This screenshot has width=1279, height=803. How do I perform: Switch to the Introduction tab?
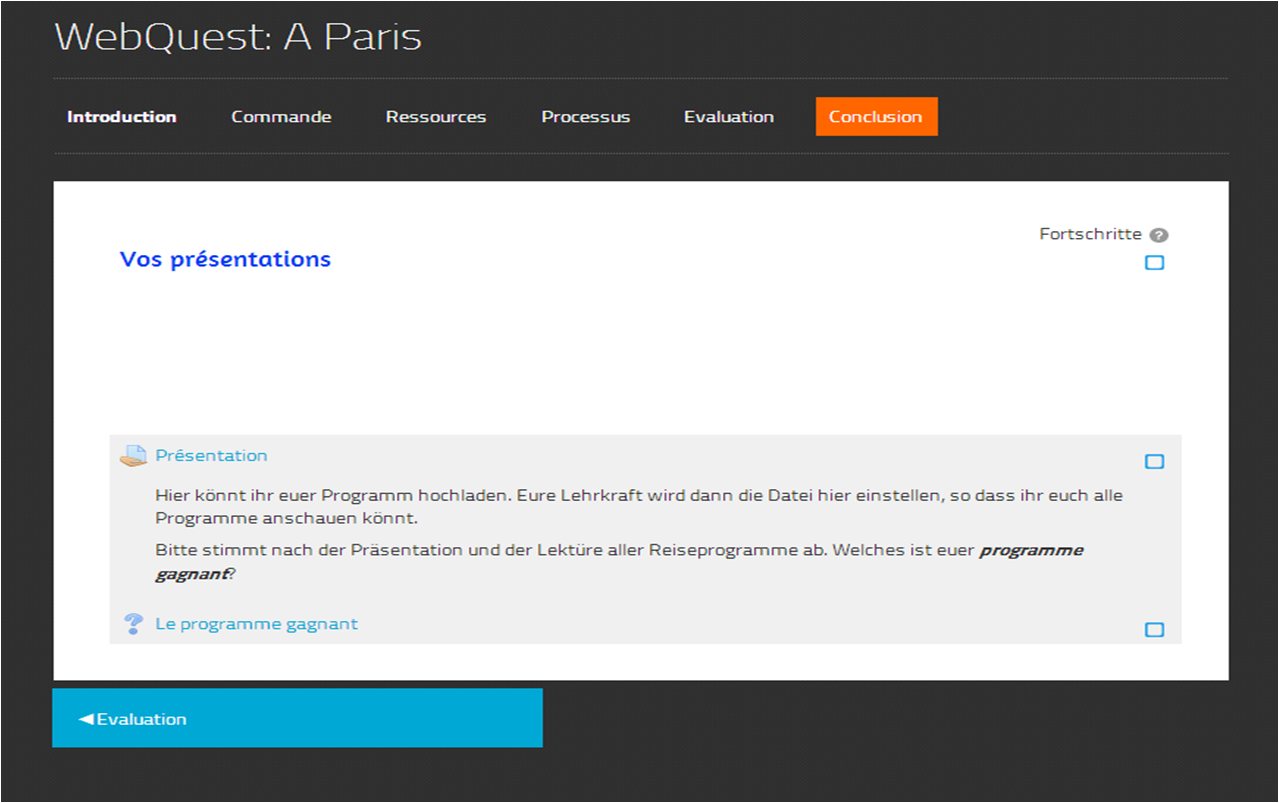pyautogui.click(x=121, y=117)
